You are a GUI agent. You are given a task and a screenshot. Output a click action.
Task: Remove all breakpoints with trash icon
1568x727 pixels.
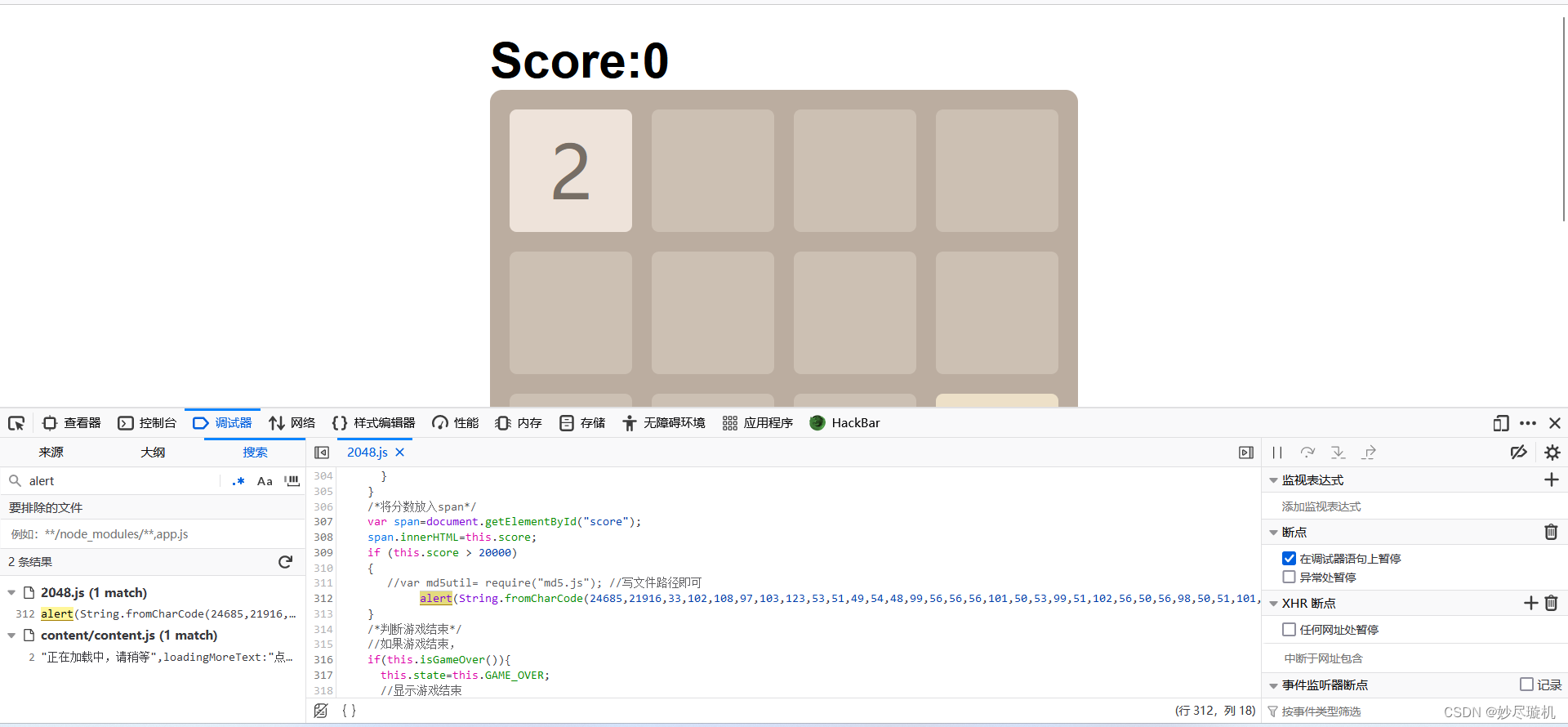coord(1552,533)
